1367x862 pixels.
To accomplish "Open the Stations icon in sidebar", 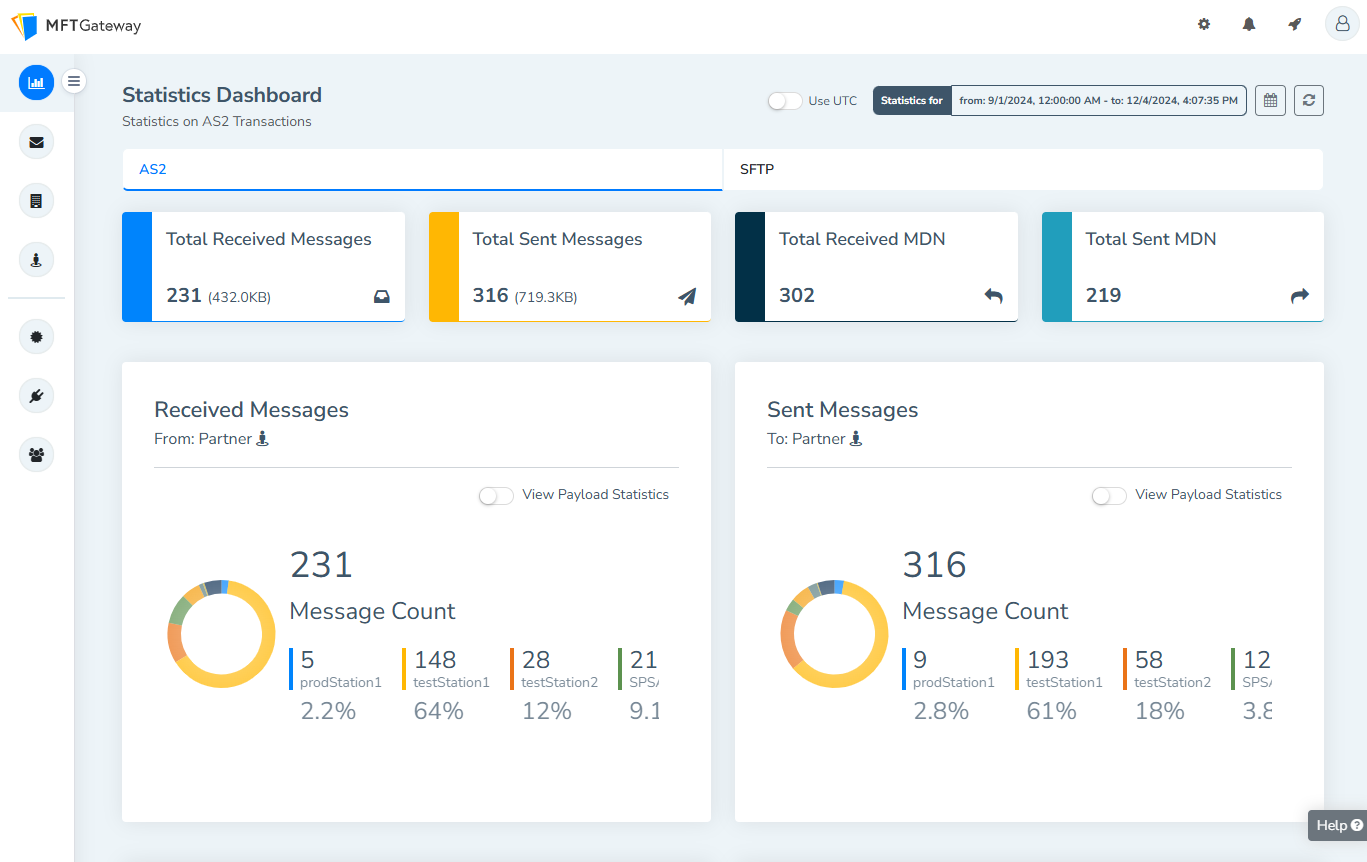I will tap(36, 201).
